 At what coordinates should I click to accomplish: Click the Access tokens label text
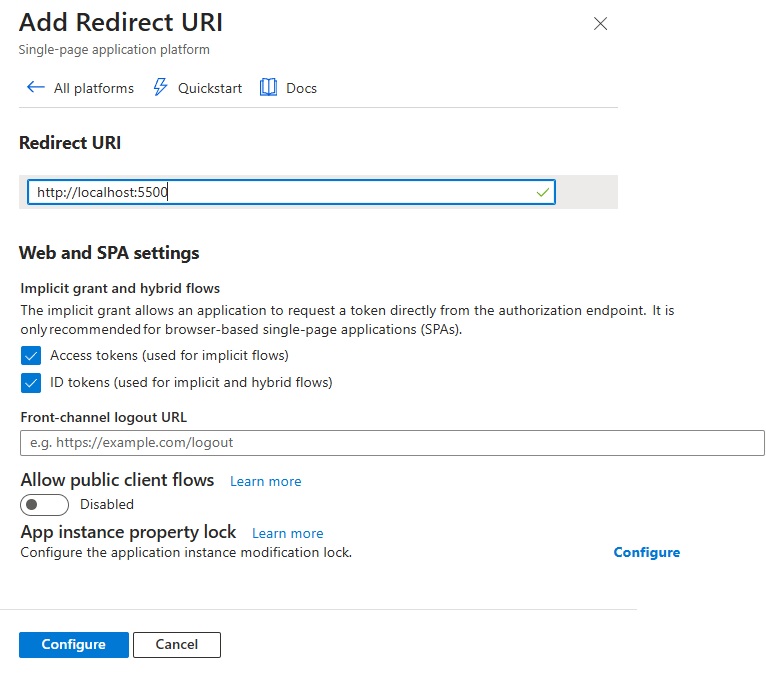coord(169,355)
